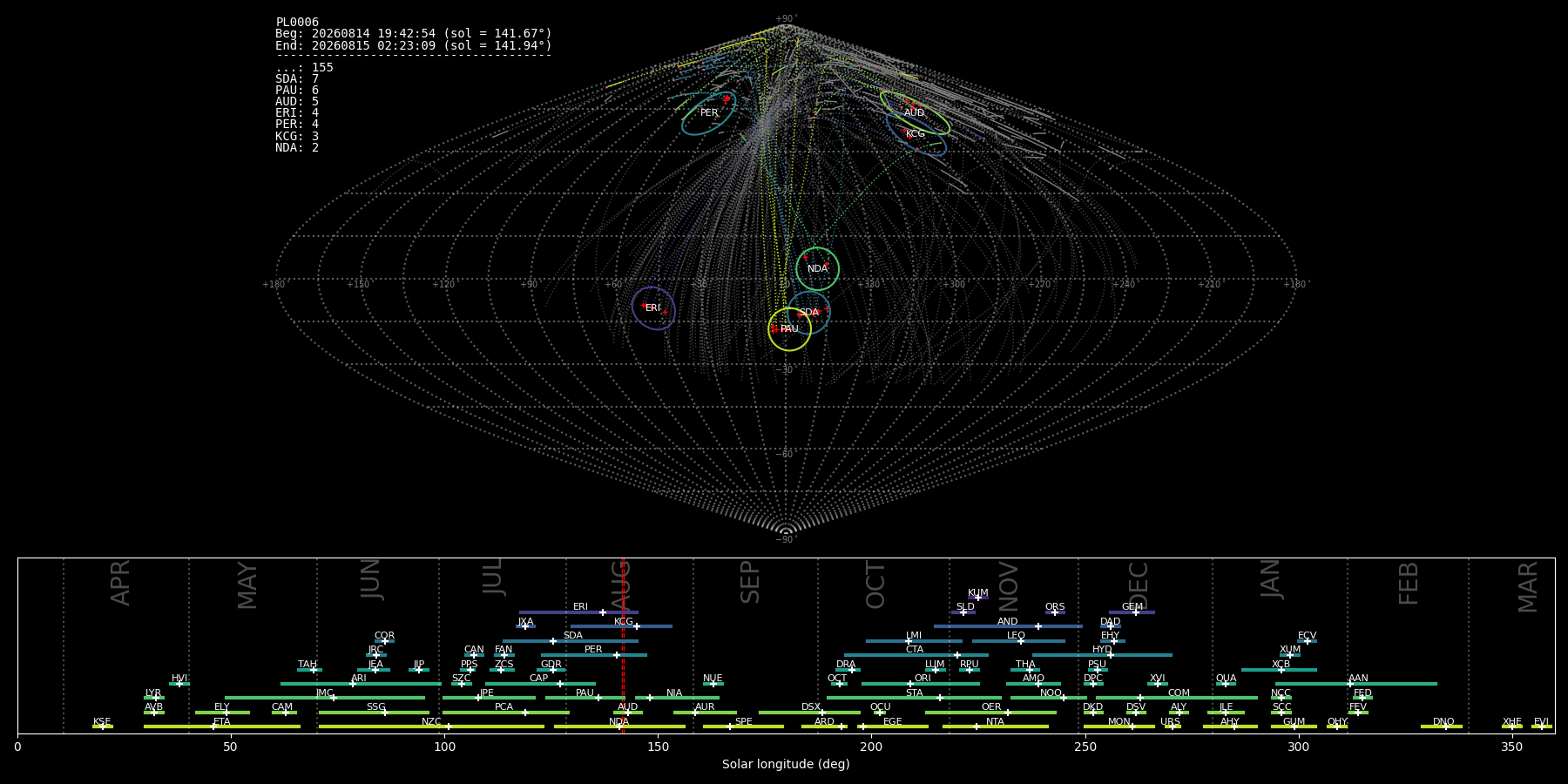1568x784 pixels.
Task: Click the Solar longitude axis label
Action: (786, 764)
